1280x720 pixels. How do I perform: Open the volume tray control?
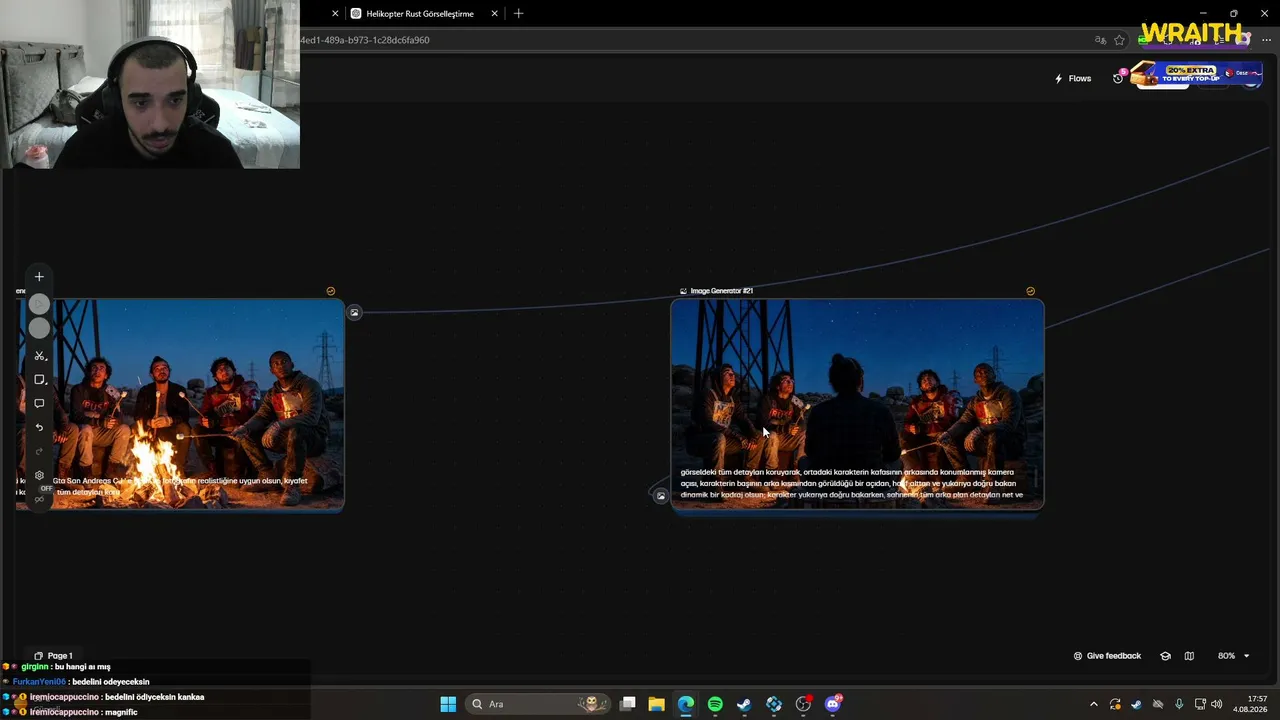[1217, 704]
